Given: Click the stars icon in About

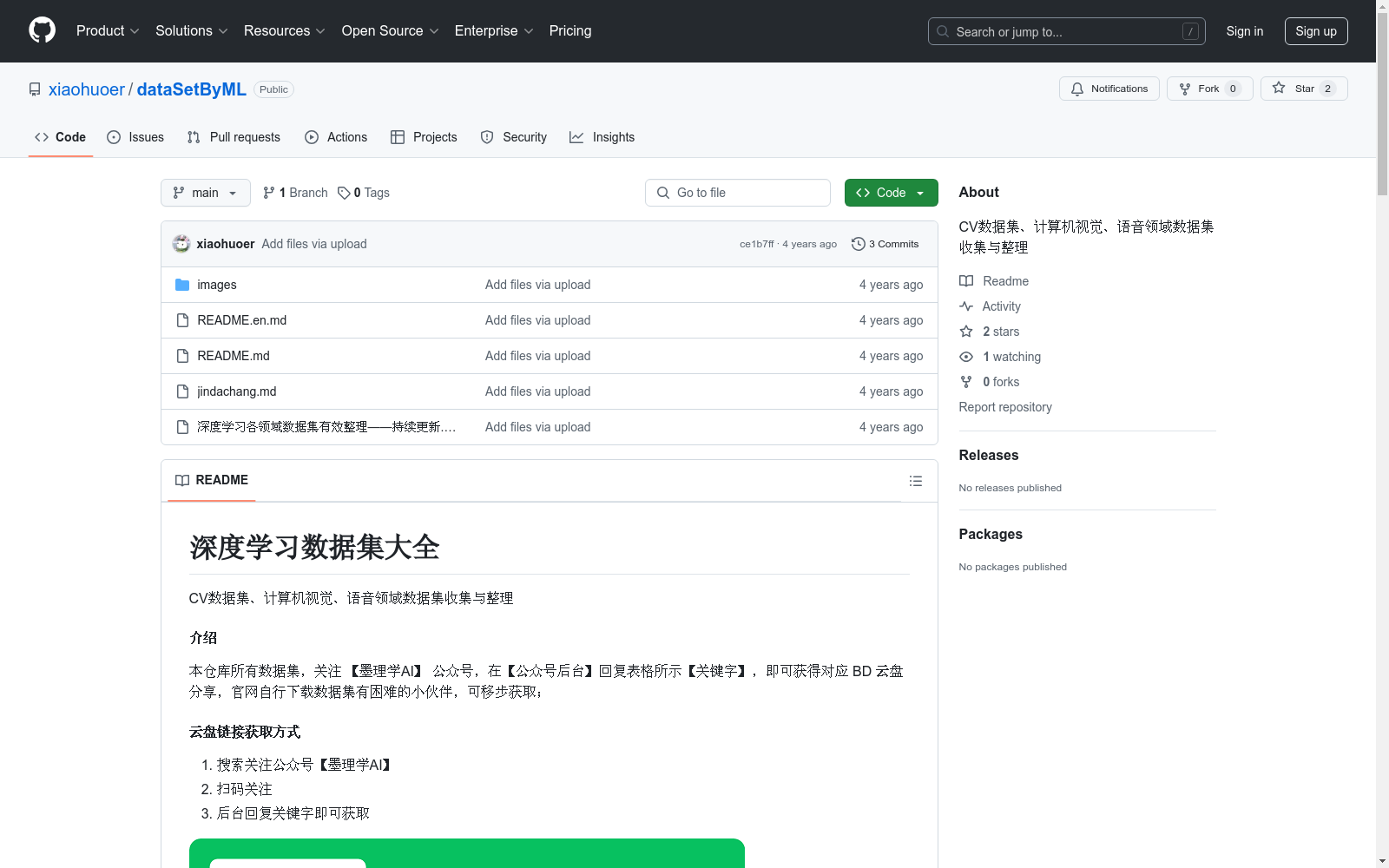Looking at the screenshot, I should pyautogui.click(x=966, y=332).
